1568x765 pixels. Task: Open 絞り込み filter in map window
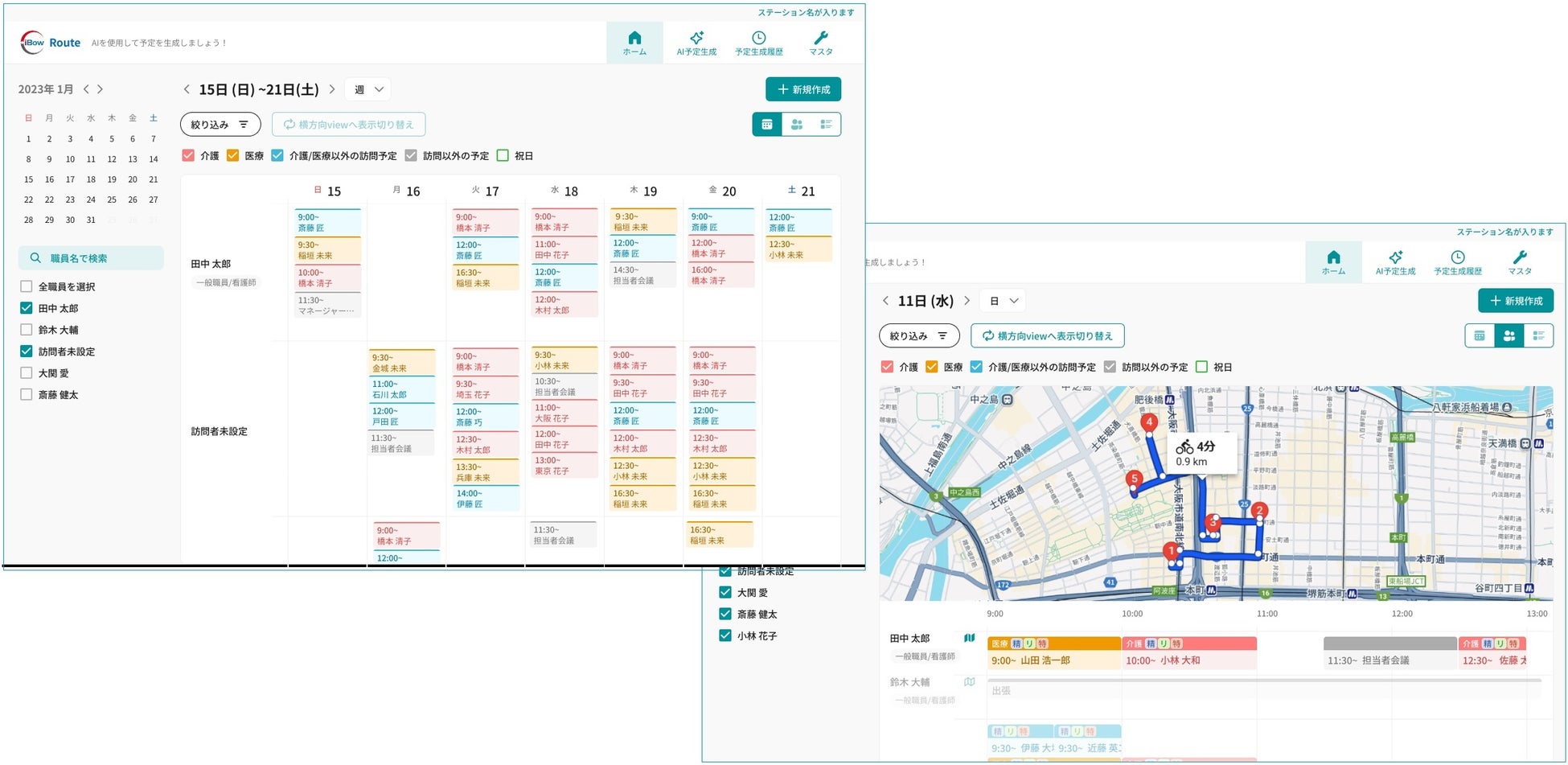pyautogui.click(x=919, y=336)
